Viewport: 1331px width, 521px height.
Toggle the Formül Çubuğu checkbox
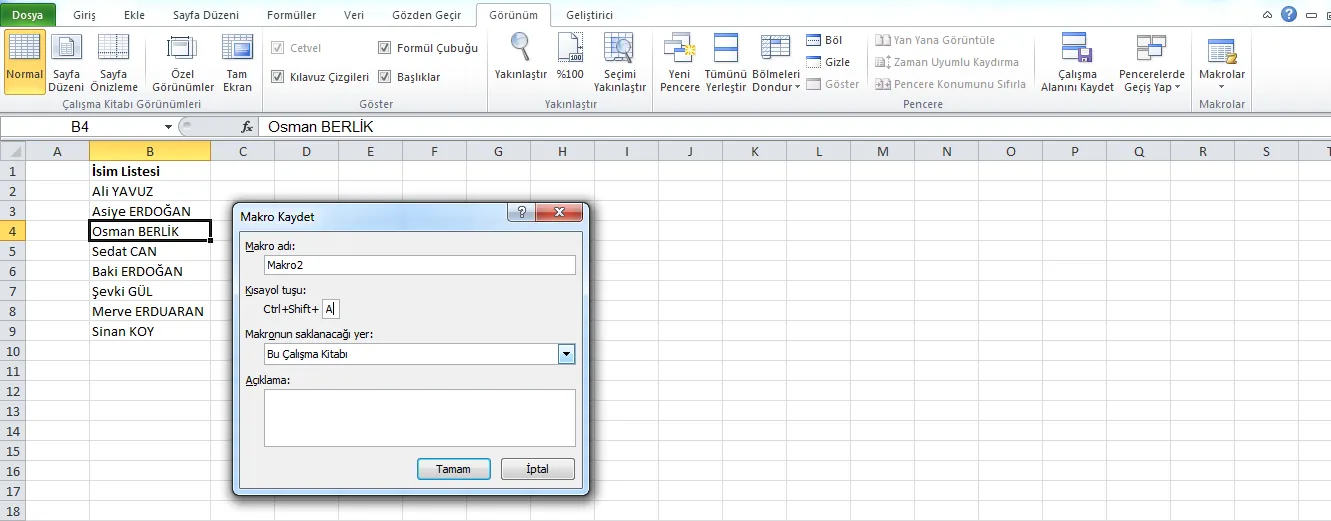tap(385, 48)
